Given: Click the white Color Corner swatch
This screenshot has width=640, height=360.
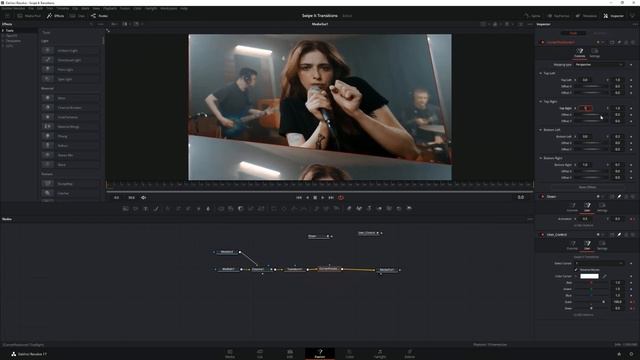Looking at the screenshot, I should pos(589,276).
